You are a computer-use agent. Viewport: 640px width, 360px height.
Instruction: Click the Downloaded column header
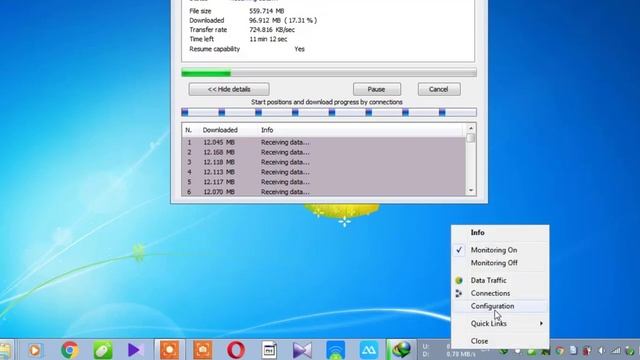220,130
